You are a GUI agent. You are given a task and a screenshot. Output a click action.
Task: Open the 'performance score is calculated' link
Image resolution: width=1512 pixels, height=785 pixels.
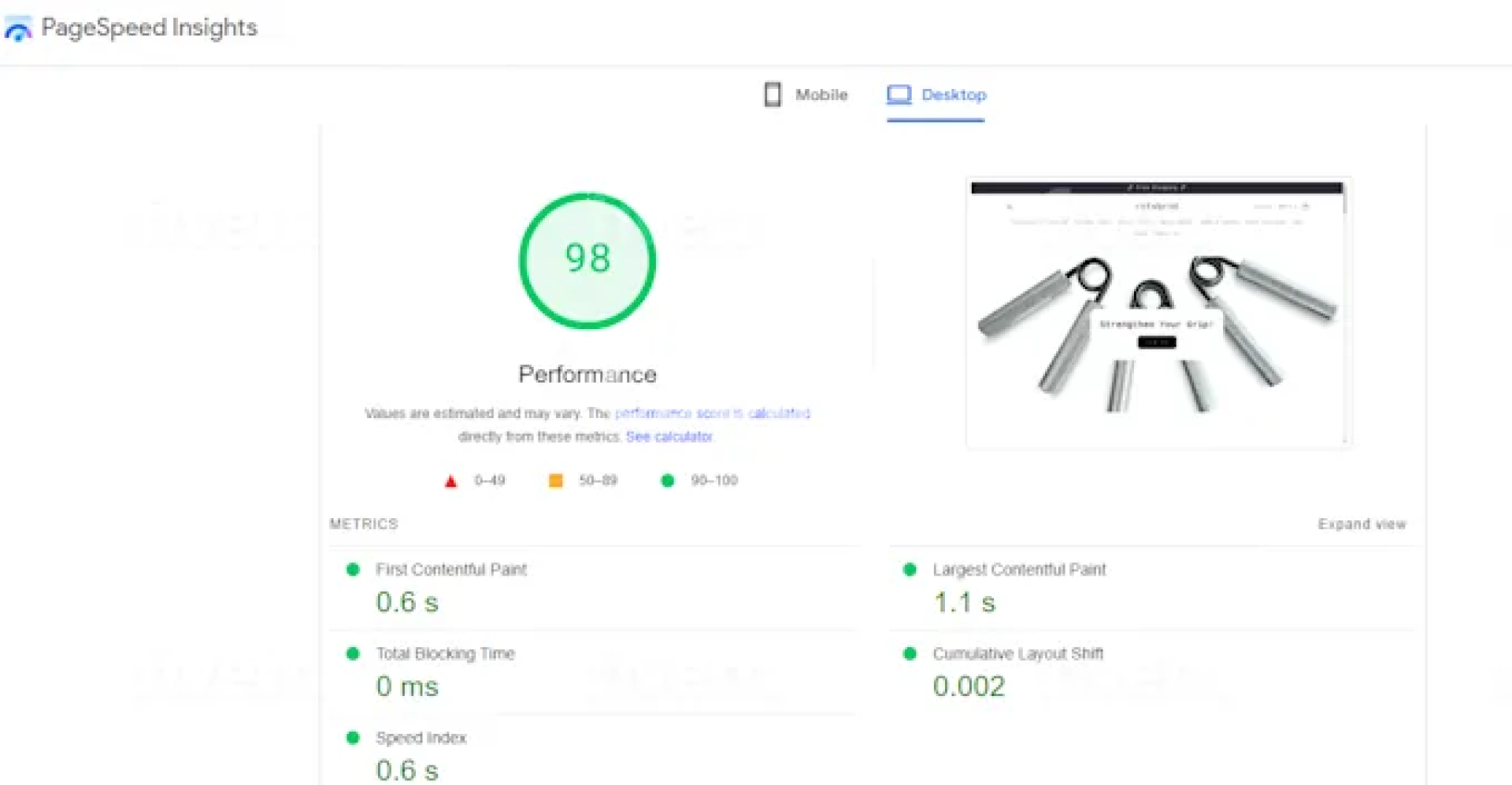[x=712, y=413]
